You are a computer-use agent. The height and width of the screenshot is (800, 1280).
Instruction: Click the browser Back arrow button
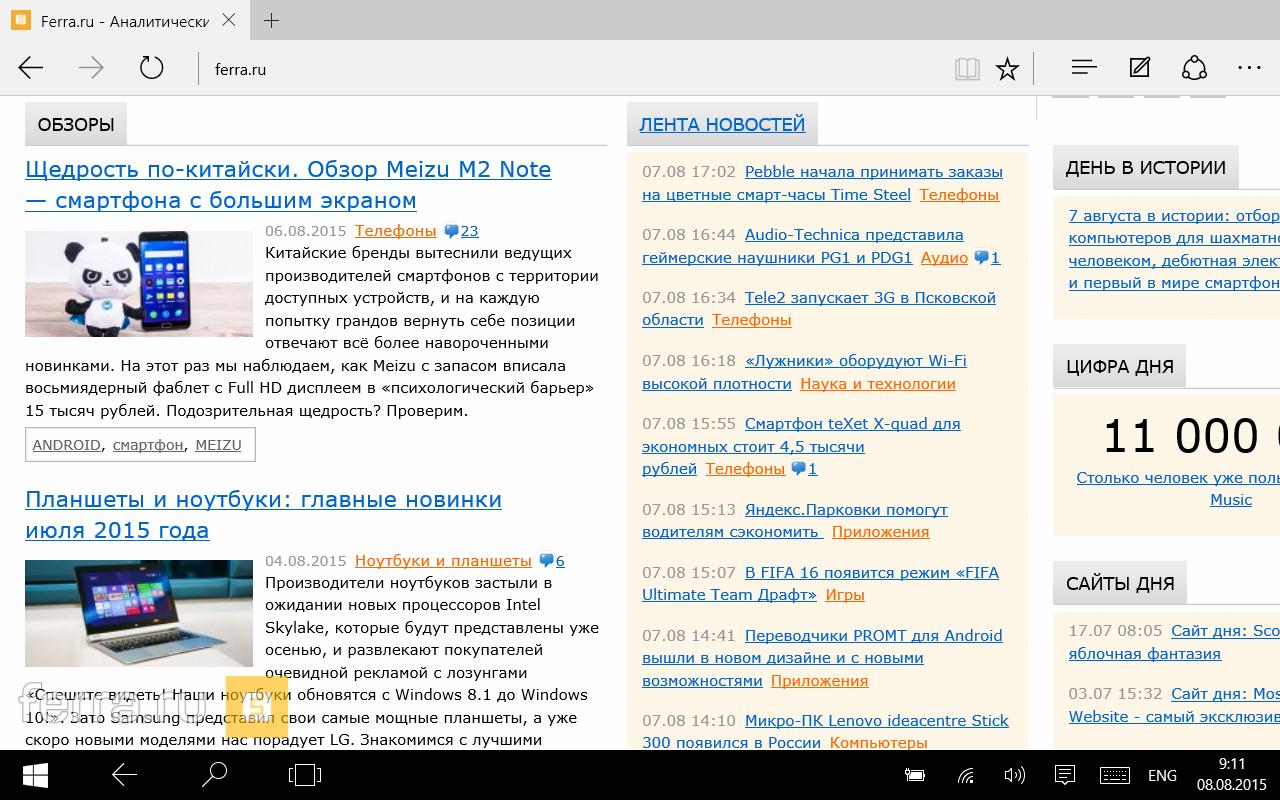click(x=31, y=68)
